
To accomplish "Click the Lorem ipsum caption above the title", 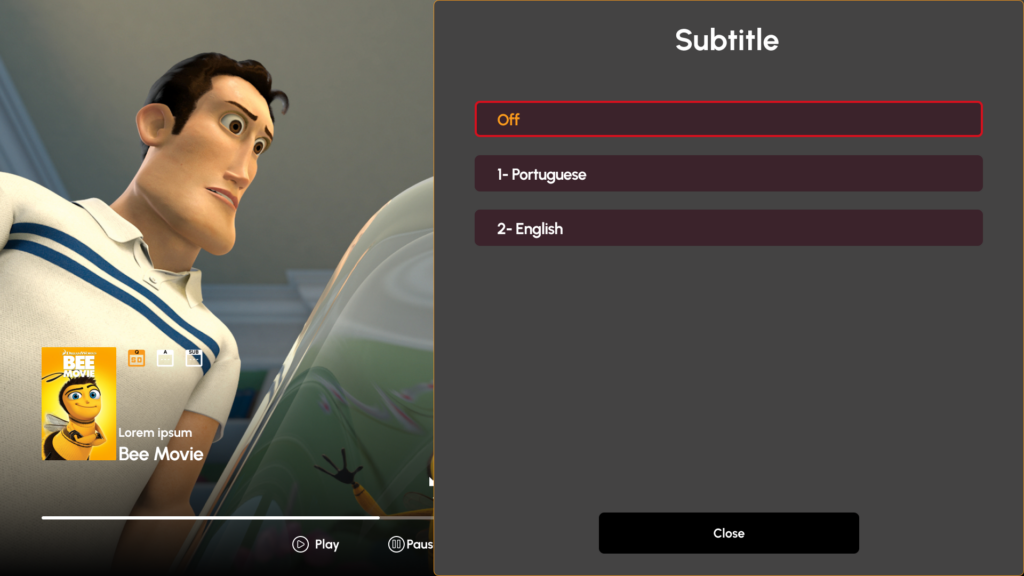I will click(155, 432).
